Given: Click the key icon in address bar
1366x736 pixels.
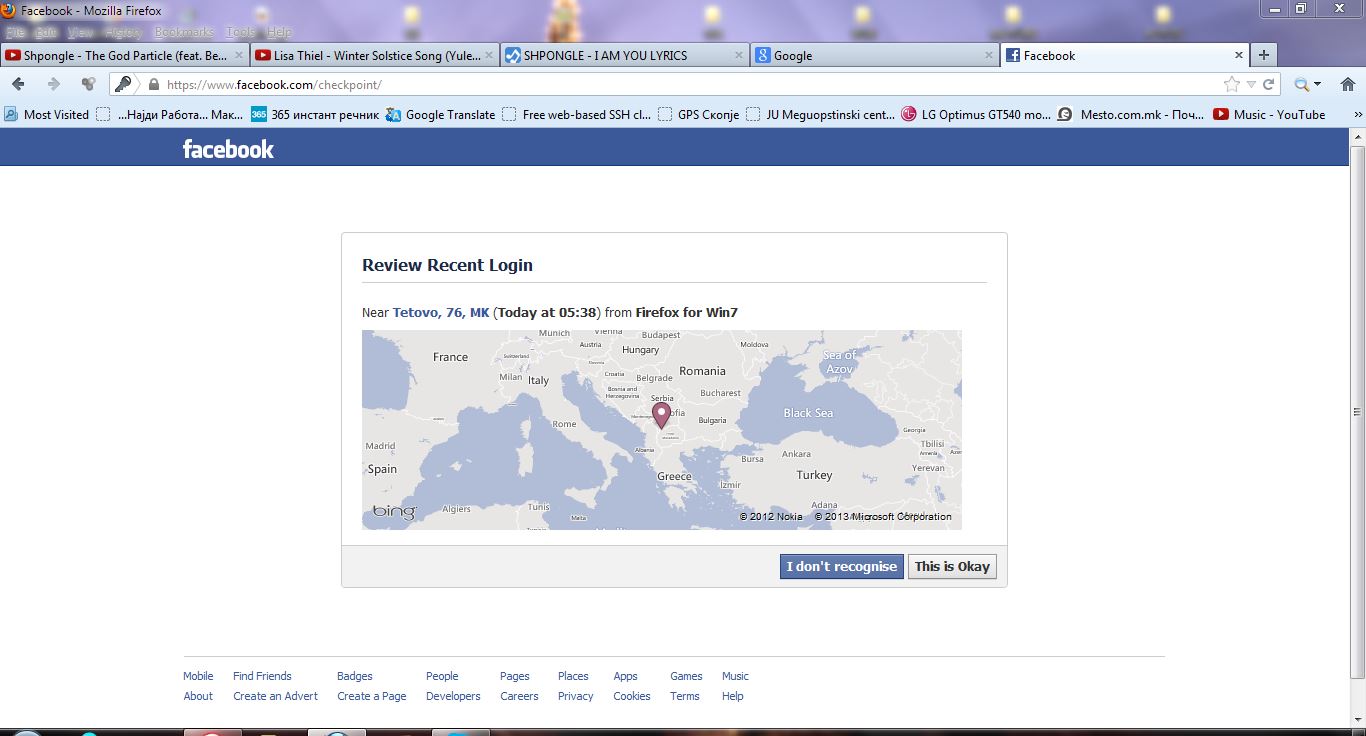Looking at the screenshot, I should tap(123, 84).
